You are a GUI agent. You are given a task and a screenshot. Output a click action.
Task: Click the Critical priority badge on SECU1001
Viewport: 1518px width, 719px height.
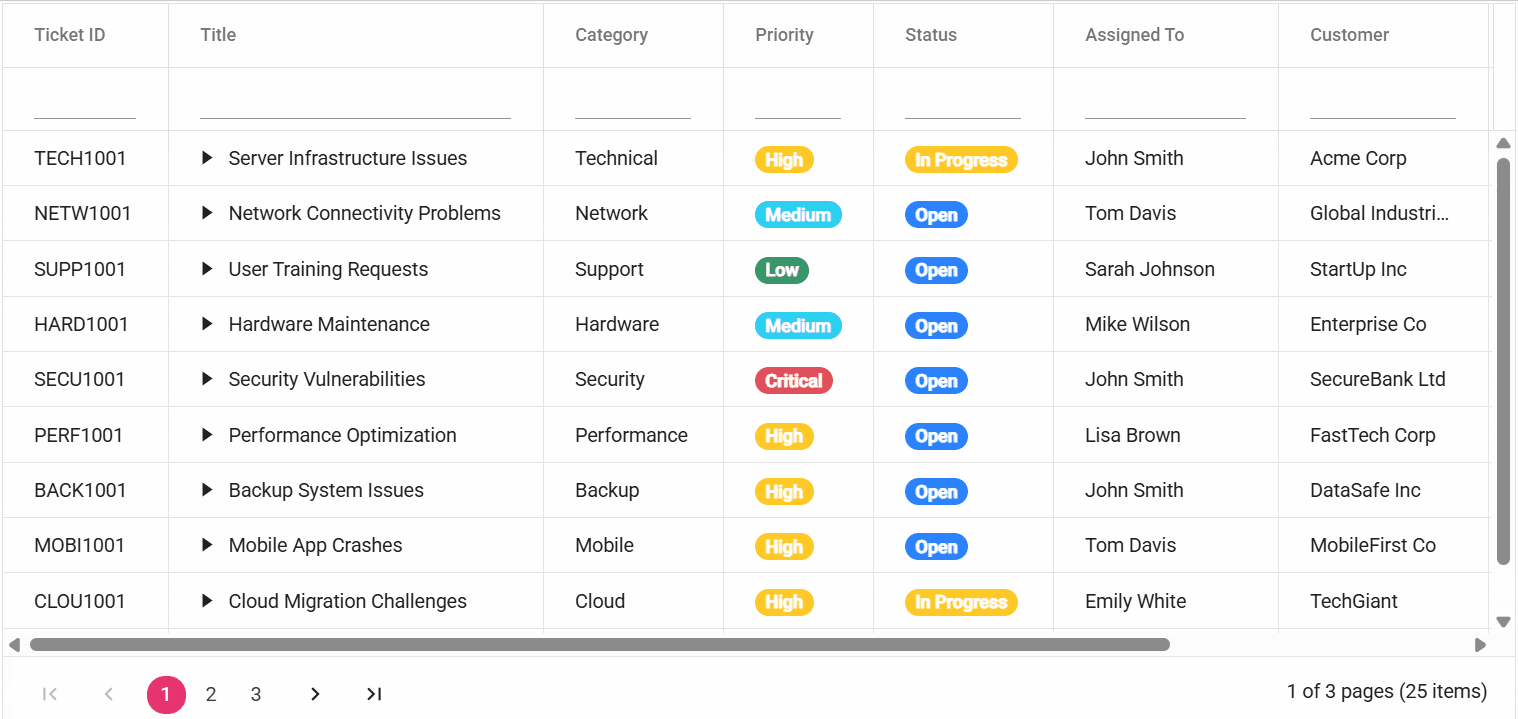click(x=793, y=380)
